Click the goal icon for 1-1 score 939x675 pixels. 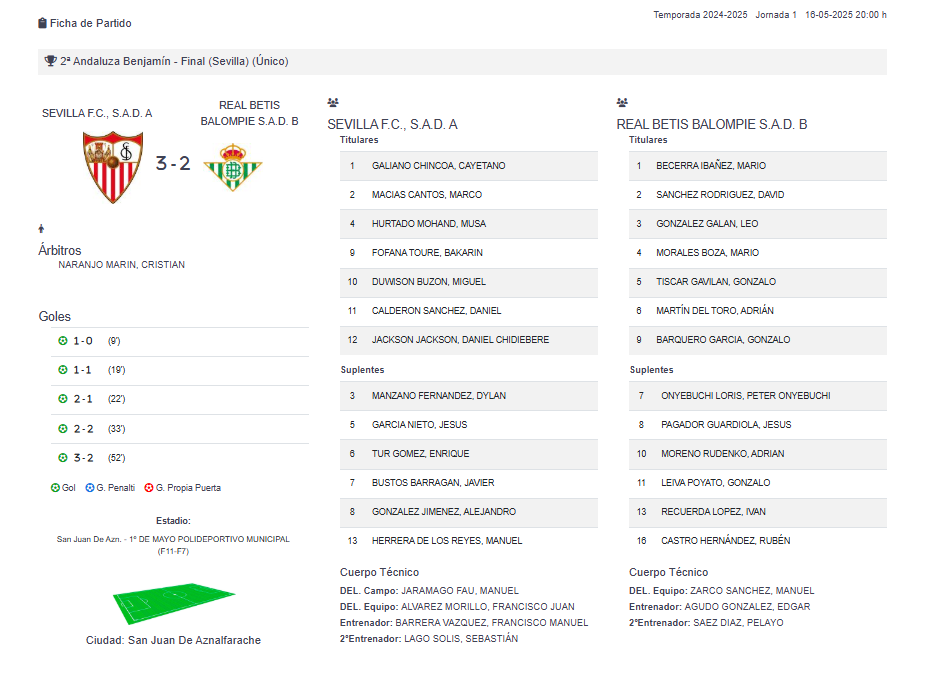click(x=63, y=370)
